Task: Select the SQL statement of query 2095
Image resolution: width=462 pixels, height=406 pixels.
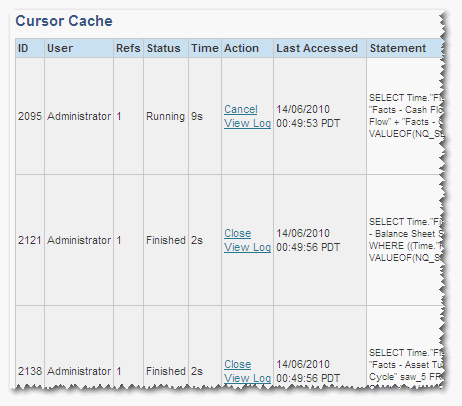Action: tap(406, 116)
